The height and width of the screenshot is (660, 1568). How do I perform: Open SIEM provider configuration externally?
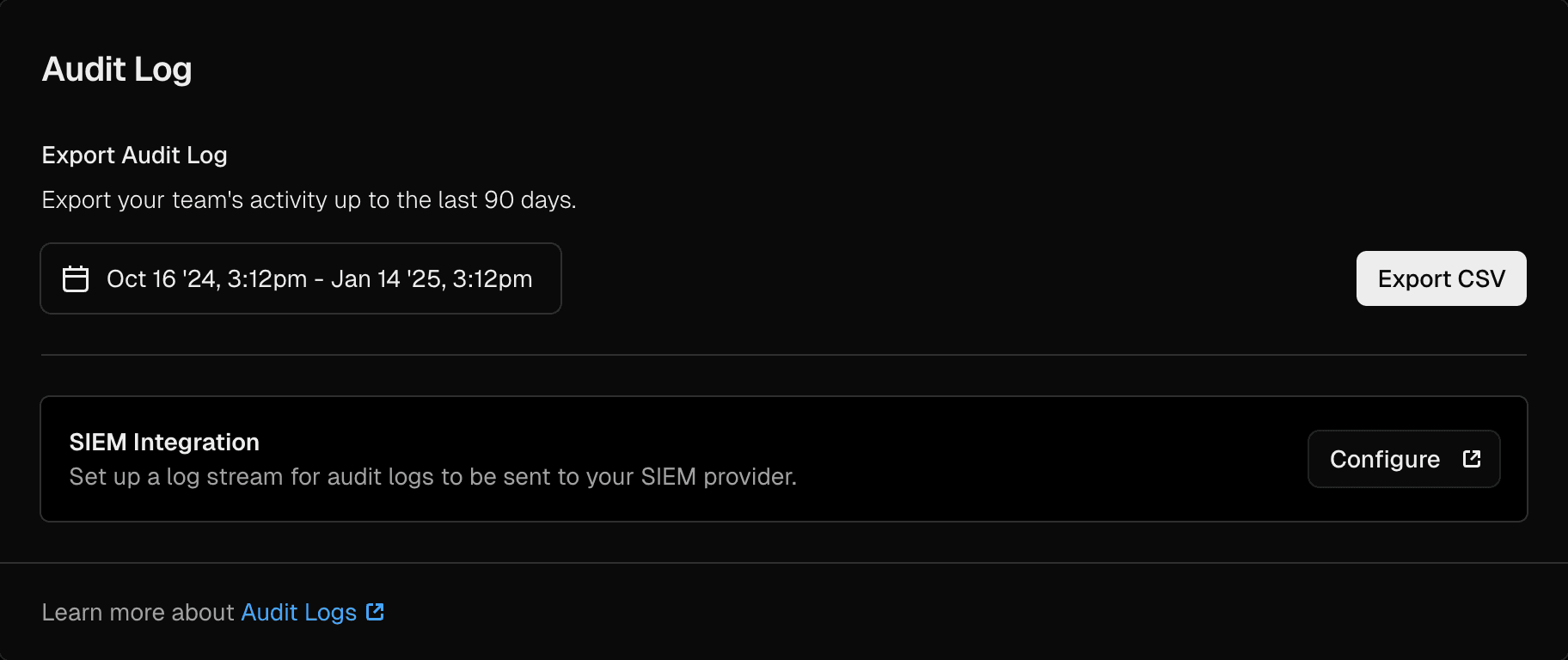(1403, 458)
